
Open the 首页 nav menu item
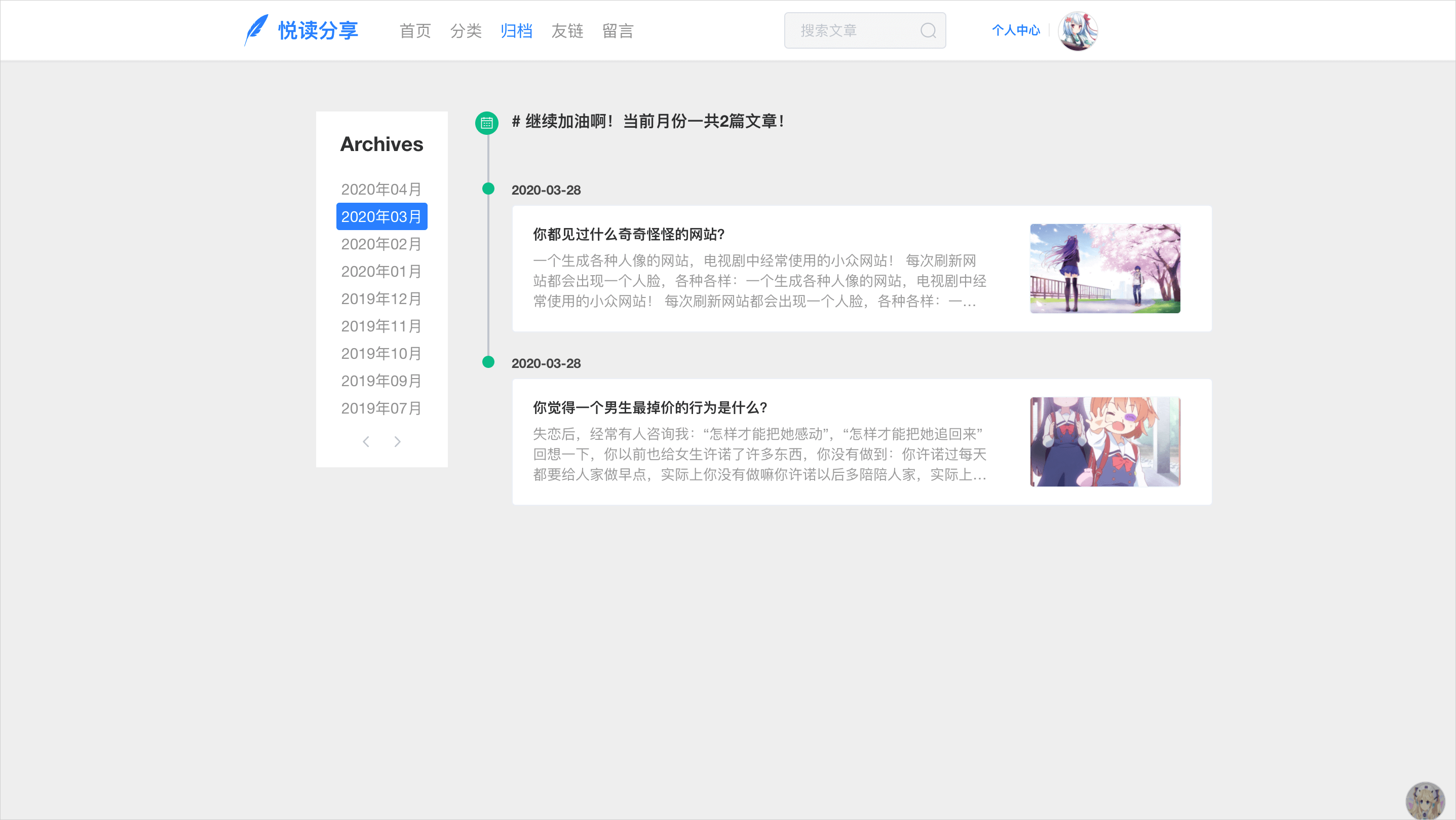coord(415,31)
